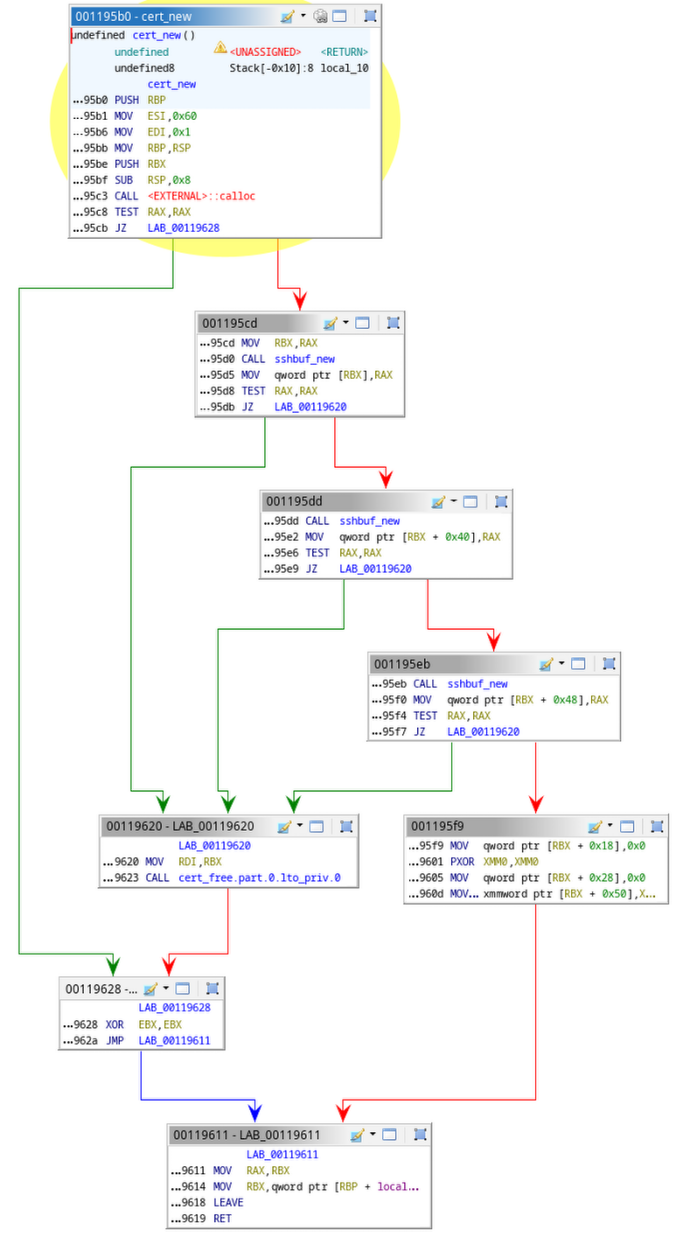683x1244 pixels.
Task: Open color dropdown arrow on block LAB_00119620
Action: (x=299, y=826)
